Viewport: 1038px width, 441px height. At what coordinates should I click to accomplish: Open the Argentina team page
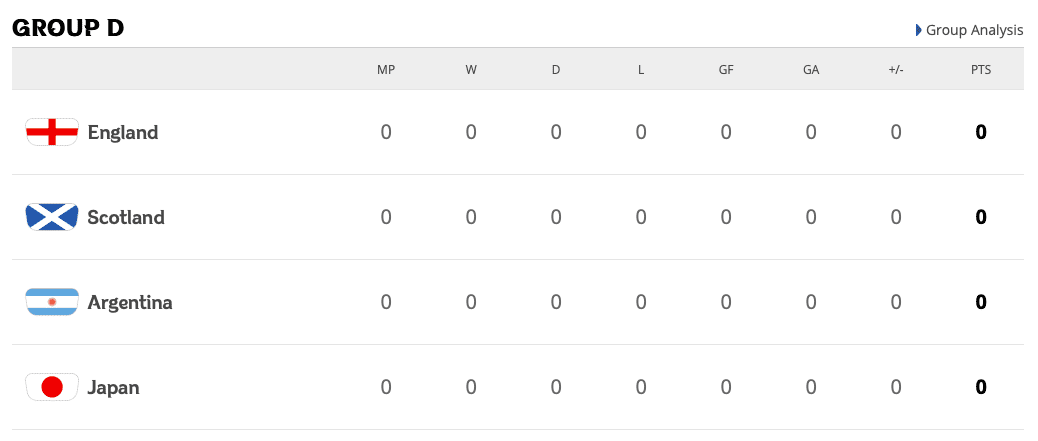130,302
